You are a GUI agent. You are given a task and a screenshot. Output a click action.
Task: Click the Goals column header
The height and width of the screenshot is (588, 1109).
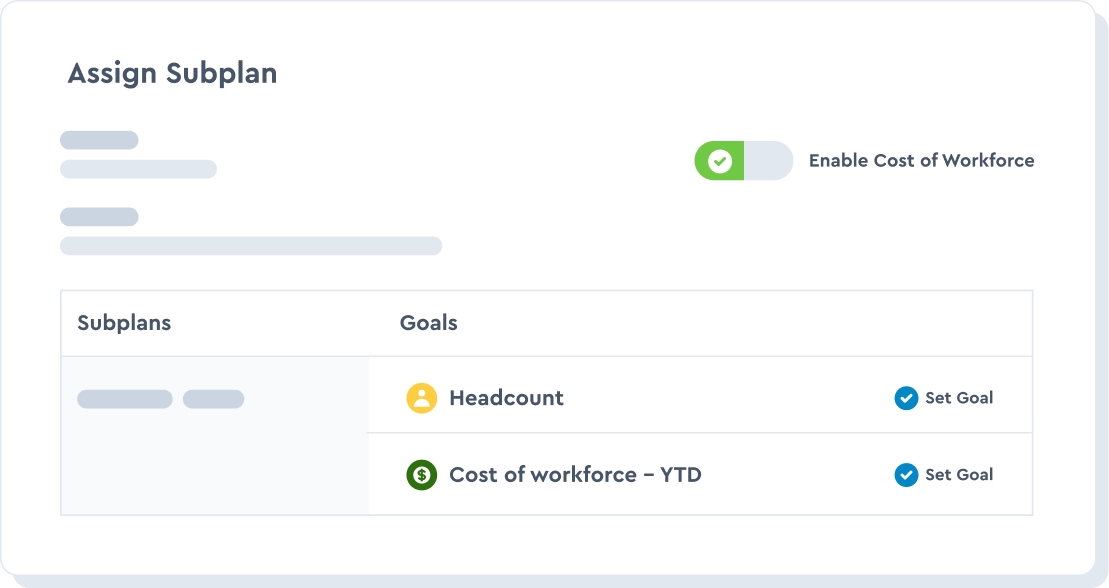pyautogui.click(x=428, y=323)
